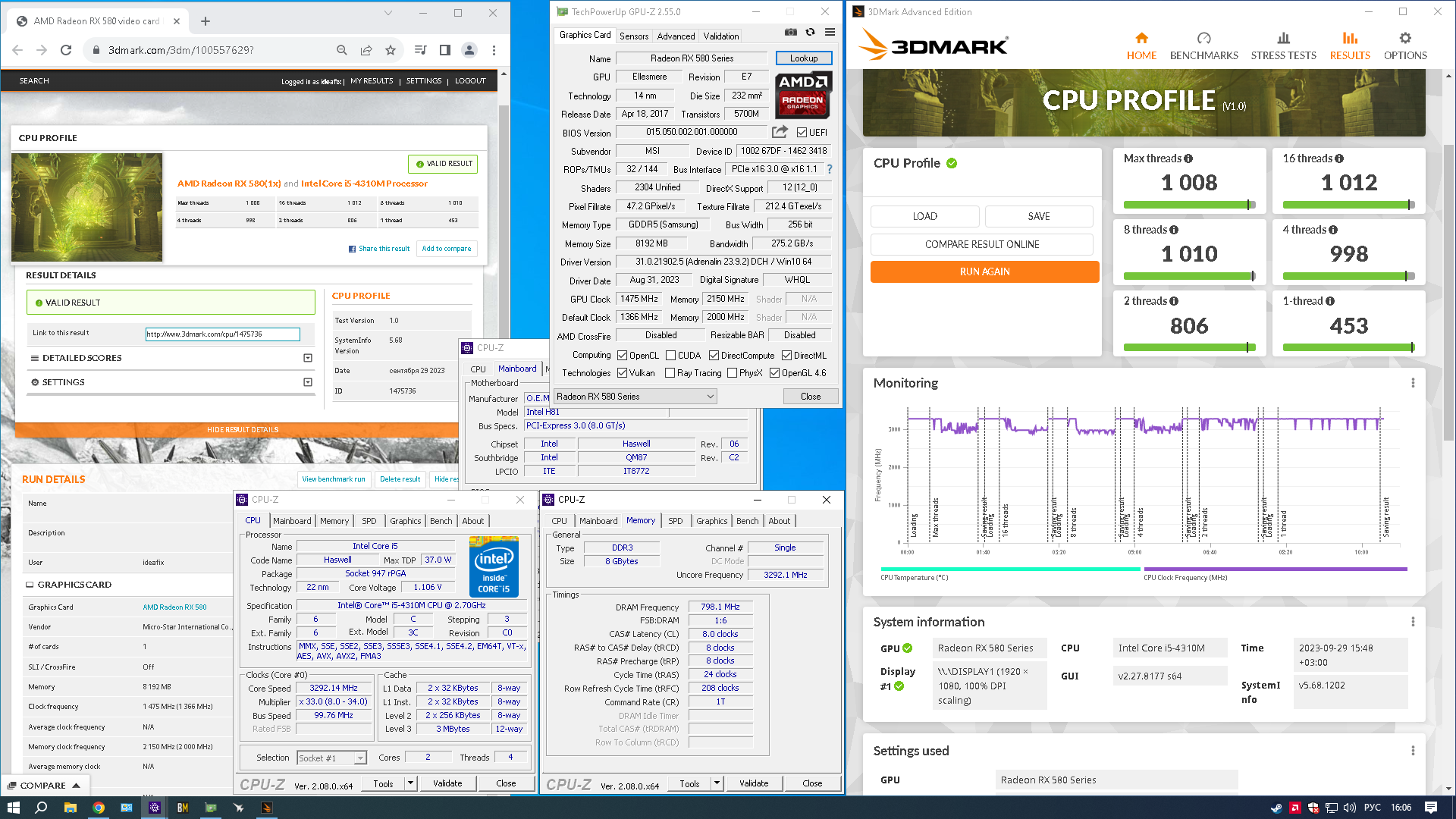This screenshot has width=1456, height=819.
Task: Open System information three-dot menu
Action: 1413,622
